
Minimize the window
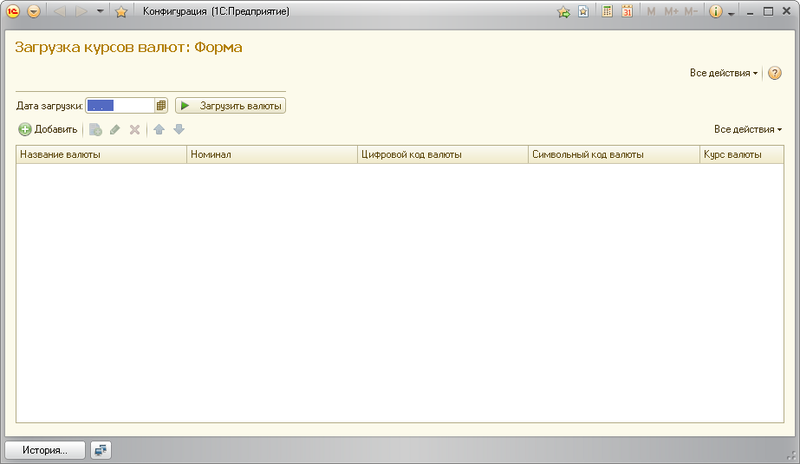[x=750, y=12]
